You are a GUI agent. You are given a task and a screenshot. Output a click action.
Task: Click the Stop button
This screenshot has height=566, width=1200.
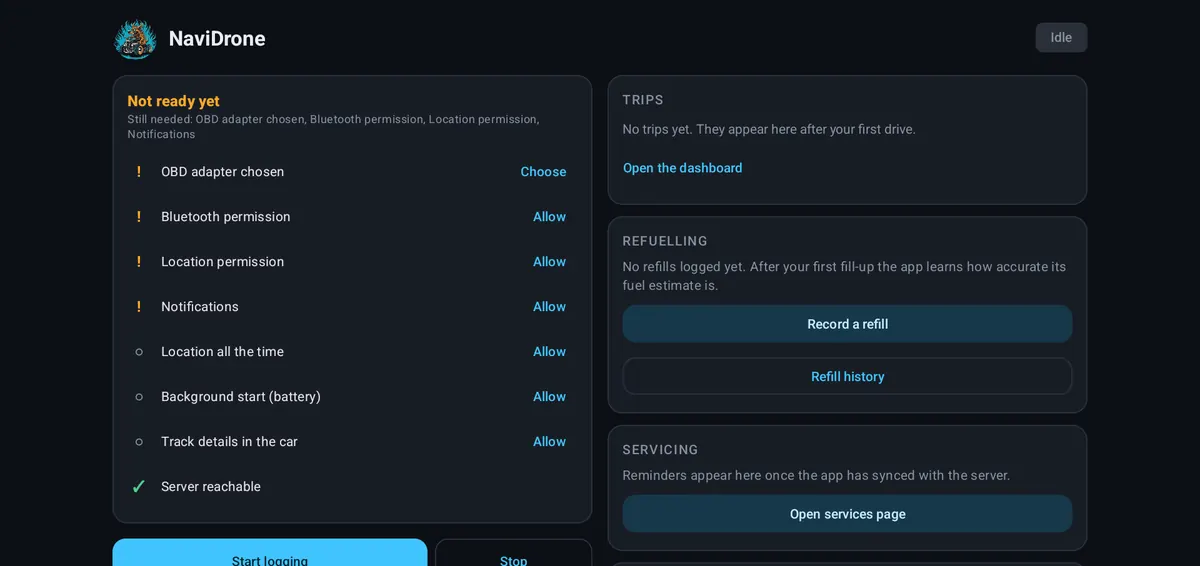513,553
